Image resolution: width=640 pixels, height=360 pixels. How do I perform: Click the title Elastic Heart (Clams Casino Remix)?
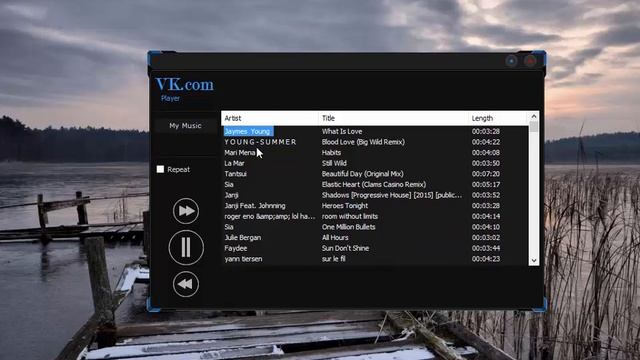pos(374,184)
